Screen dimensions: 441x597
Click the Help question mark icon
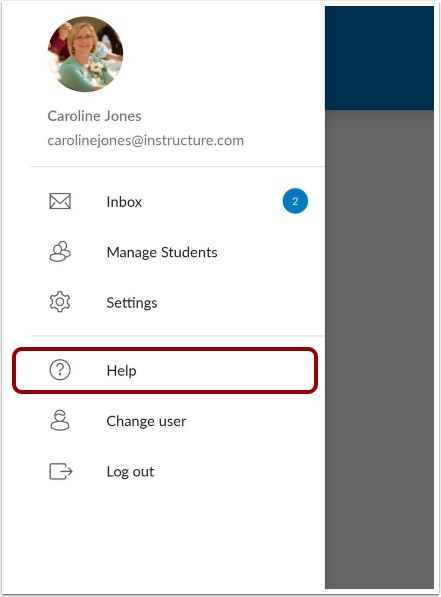click(60, 370)
